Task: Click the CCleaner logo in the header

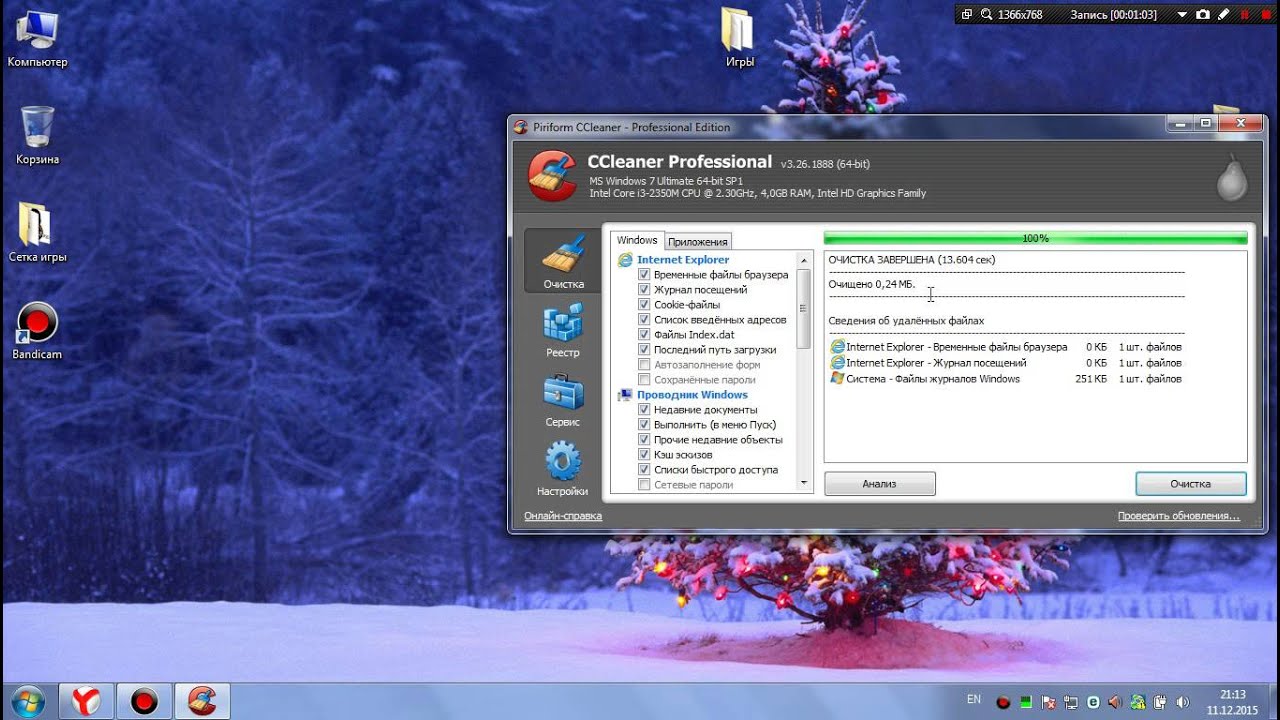Action: [x=551, y=175]
